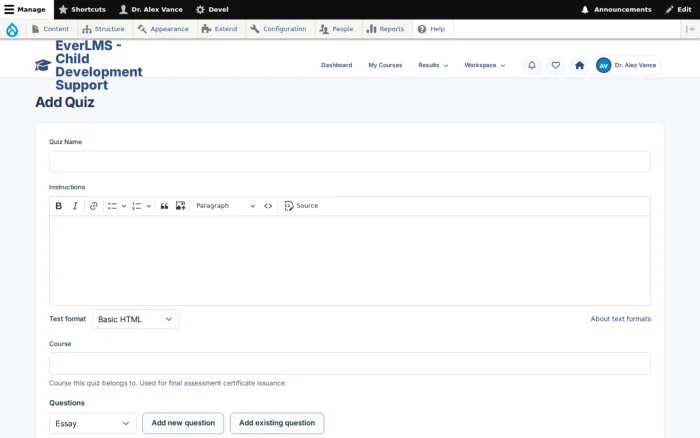
Task: Expand the Results dropdown menu
Action: point(433,65)
